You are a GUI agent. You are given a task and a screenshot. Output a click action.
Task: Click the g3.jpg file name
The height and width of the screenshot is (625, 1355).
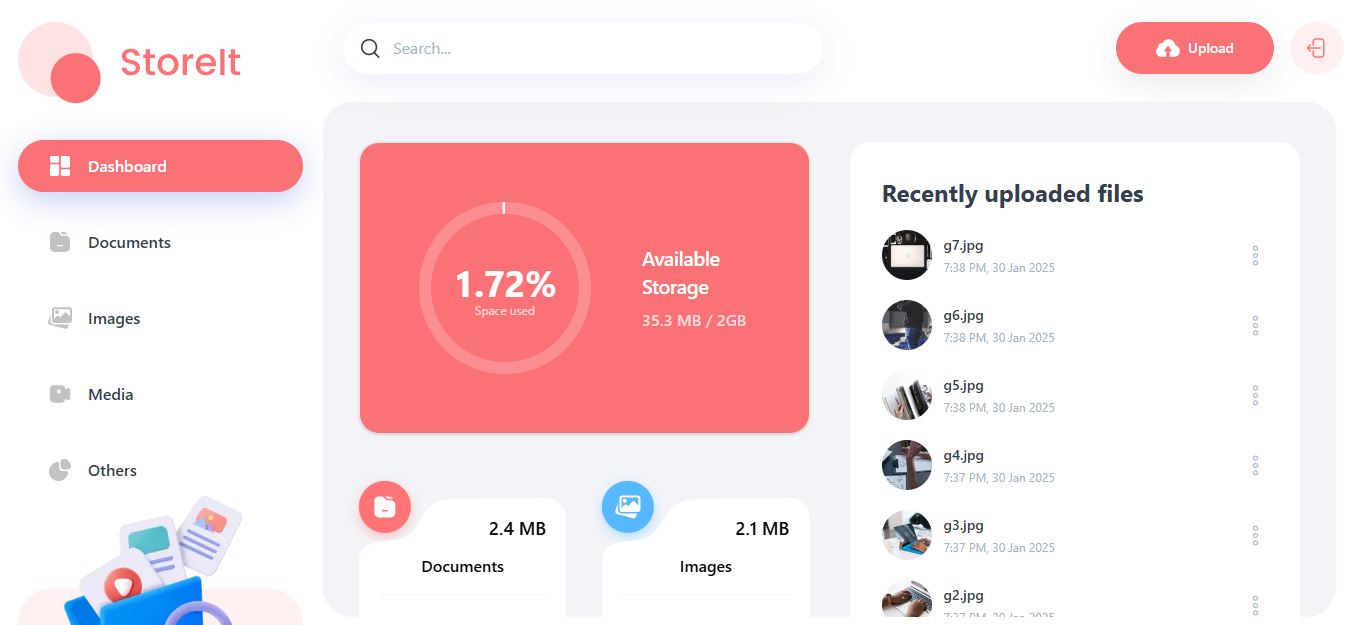click(x=964, y=525)
